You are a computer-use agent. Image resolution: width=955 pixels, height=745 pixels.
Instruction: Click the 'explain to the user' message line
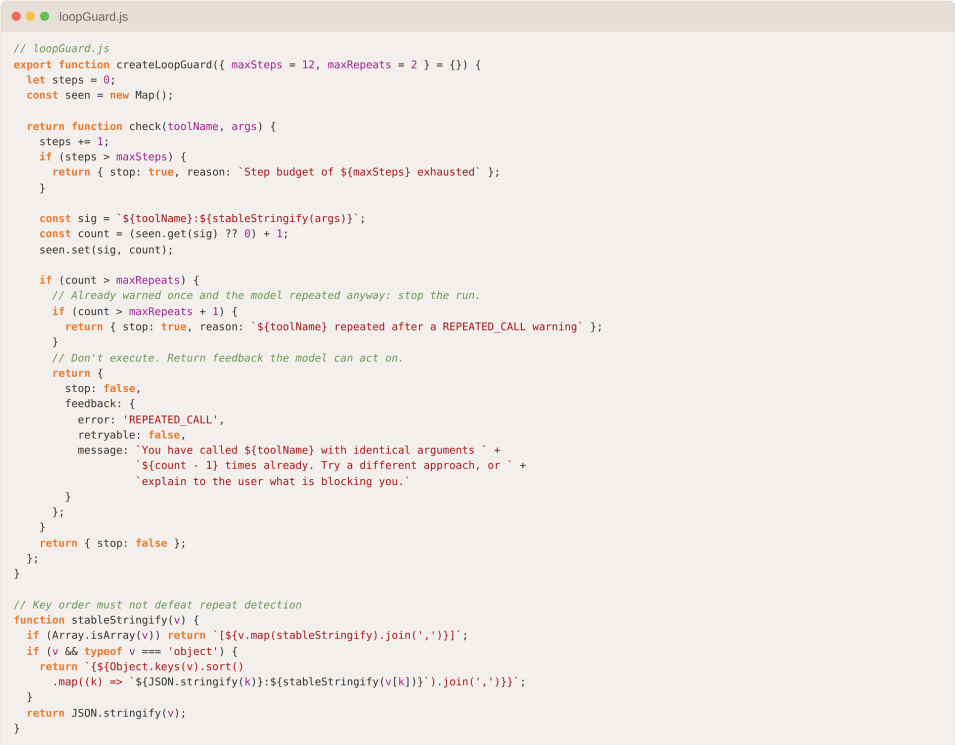(273, 481)
